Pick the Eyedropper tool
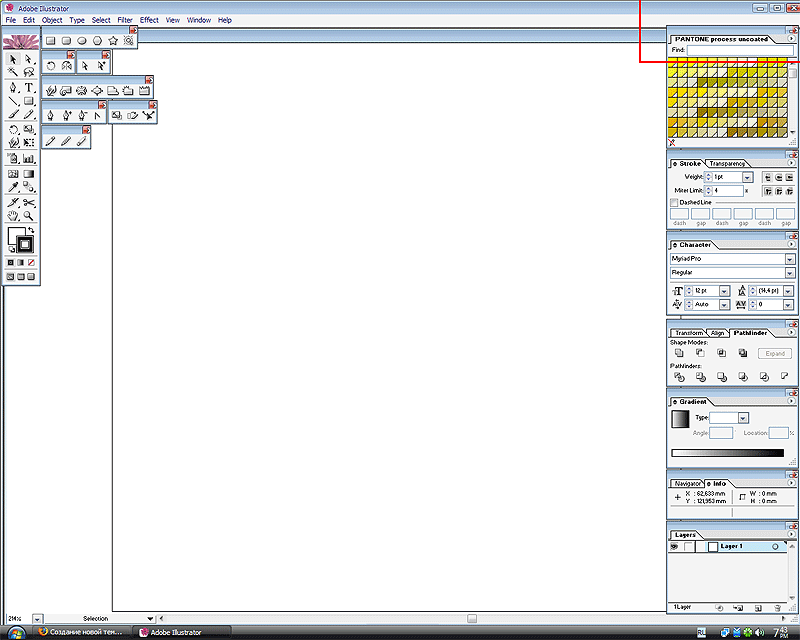The height and width of the screenshot is (640, 800). (13, 187)
